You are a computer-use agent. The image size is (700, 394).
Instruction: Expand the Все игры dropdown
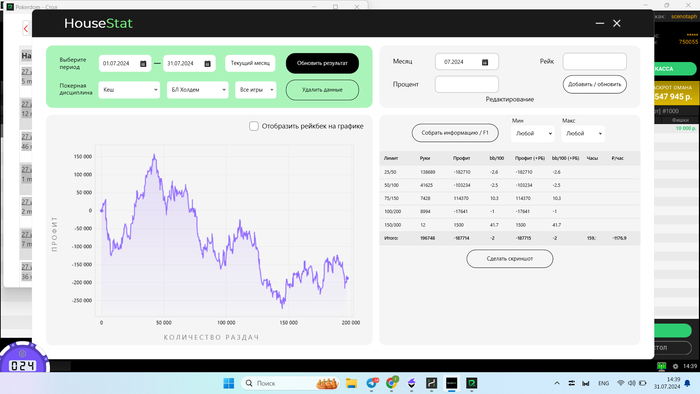tap(255, 90)
